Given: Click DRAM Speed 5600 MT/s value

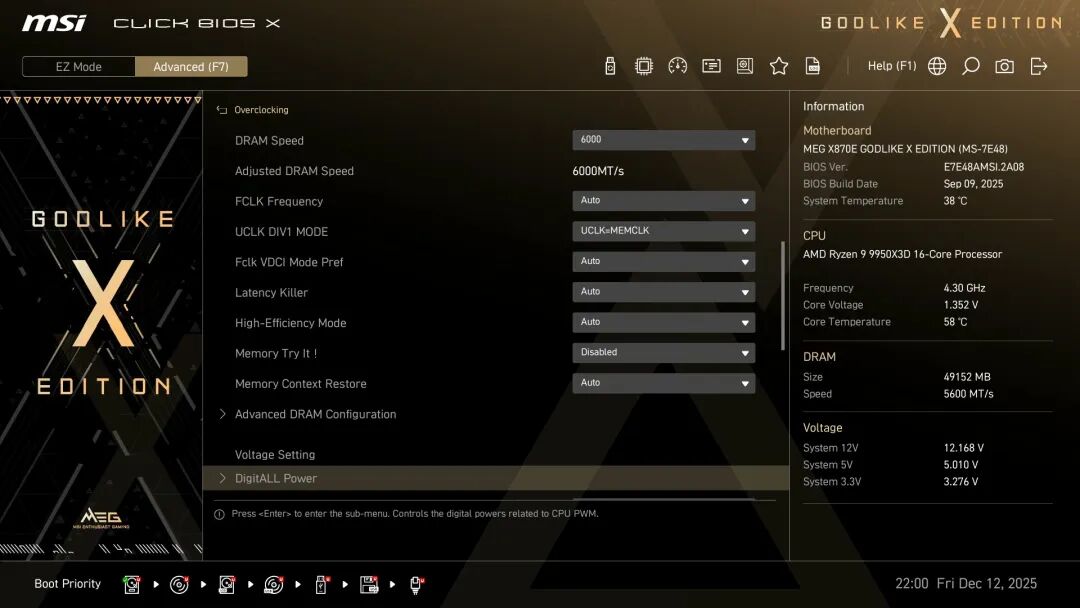Looking at the screenshot, I should click(968, 394).
